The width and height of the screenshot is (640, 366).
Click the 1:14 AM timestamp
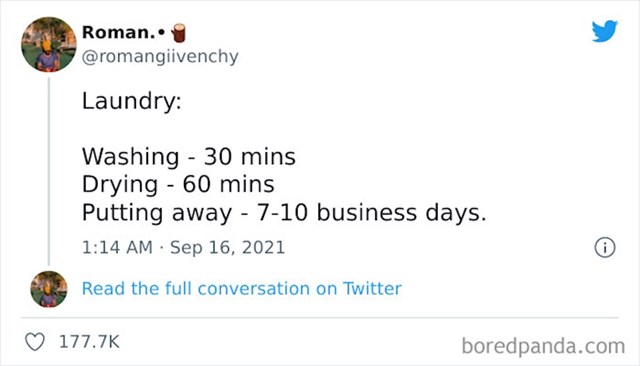117,247
